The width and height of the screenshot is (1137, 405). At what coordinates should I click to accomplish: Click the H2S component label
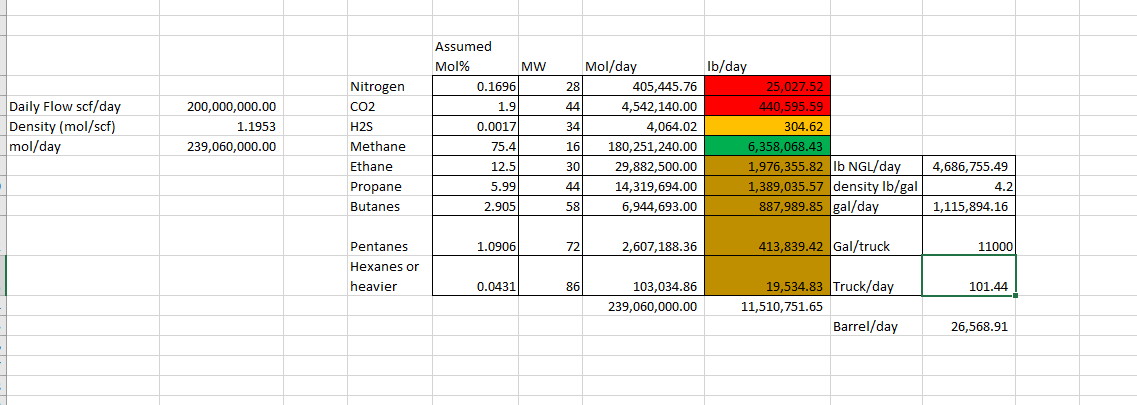tap(390, 127)
